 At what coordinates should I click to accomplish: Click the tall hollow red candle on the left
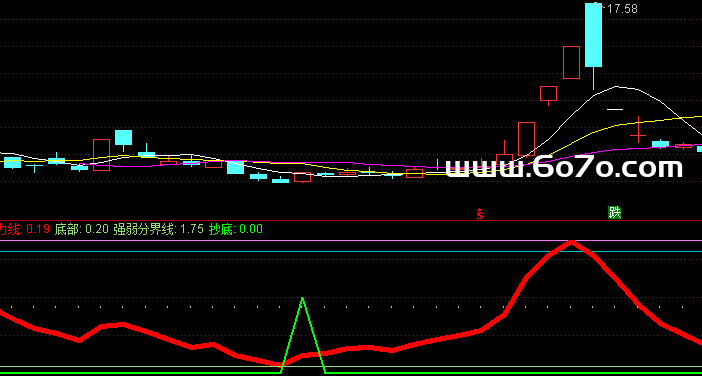point(101,155)
